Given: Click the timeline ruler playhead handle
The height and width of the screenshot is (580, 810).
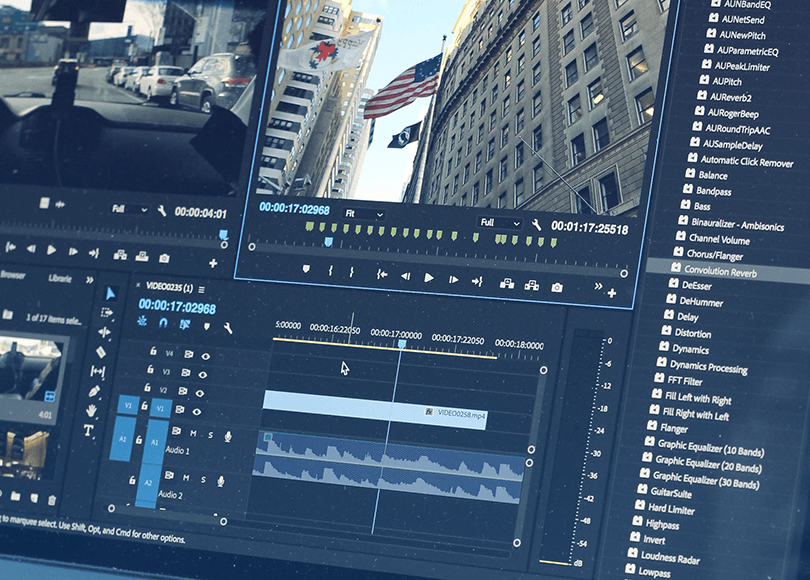Looking at the screenshot, I should [x=402, y=343].
